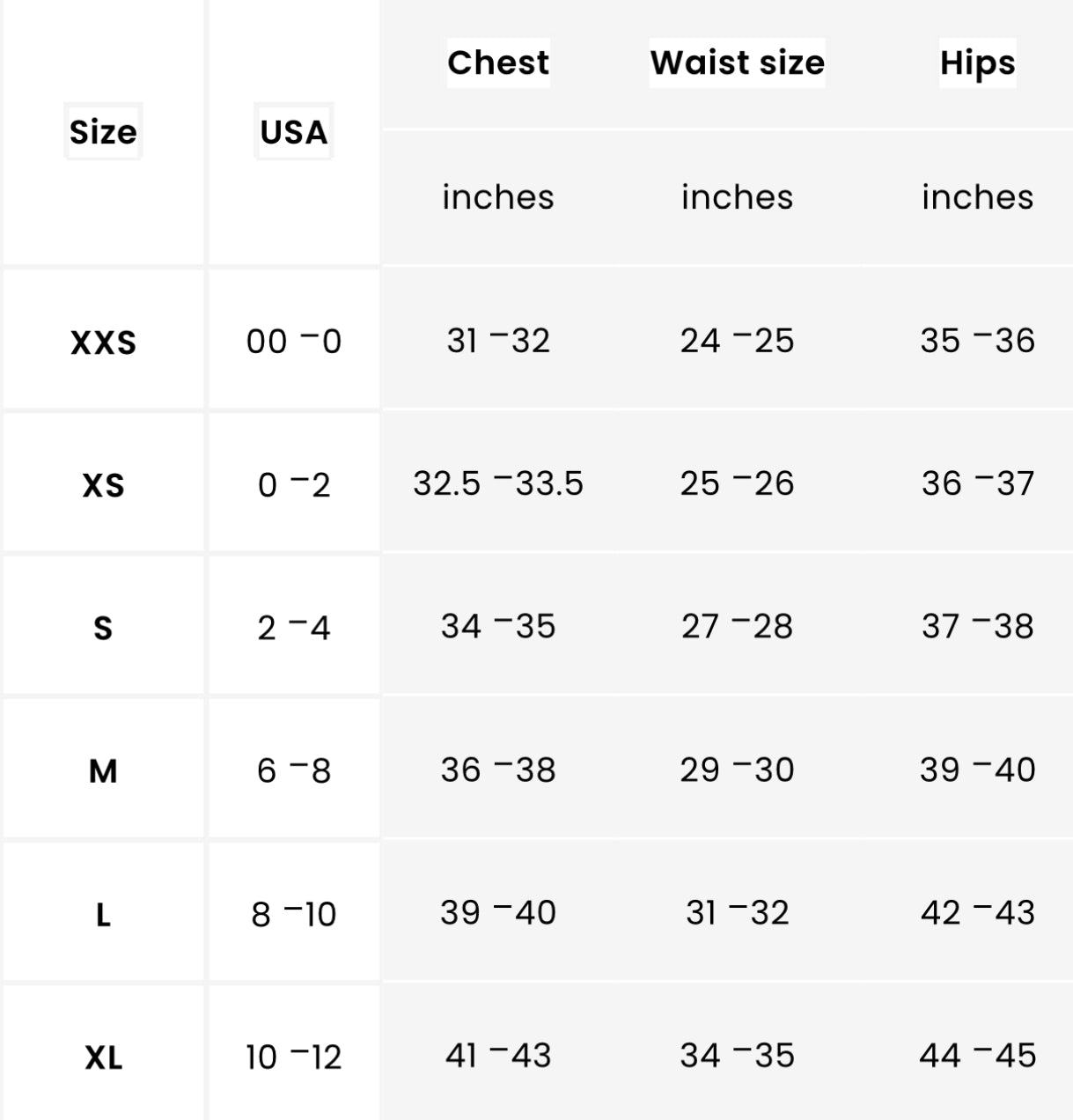Image resolution: width=1073 pixels, height=1120 pixels.
Task: Select the S size row label
Action: click(x=103, y=628)
